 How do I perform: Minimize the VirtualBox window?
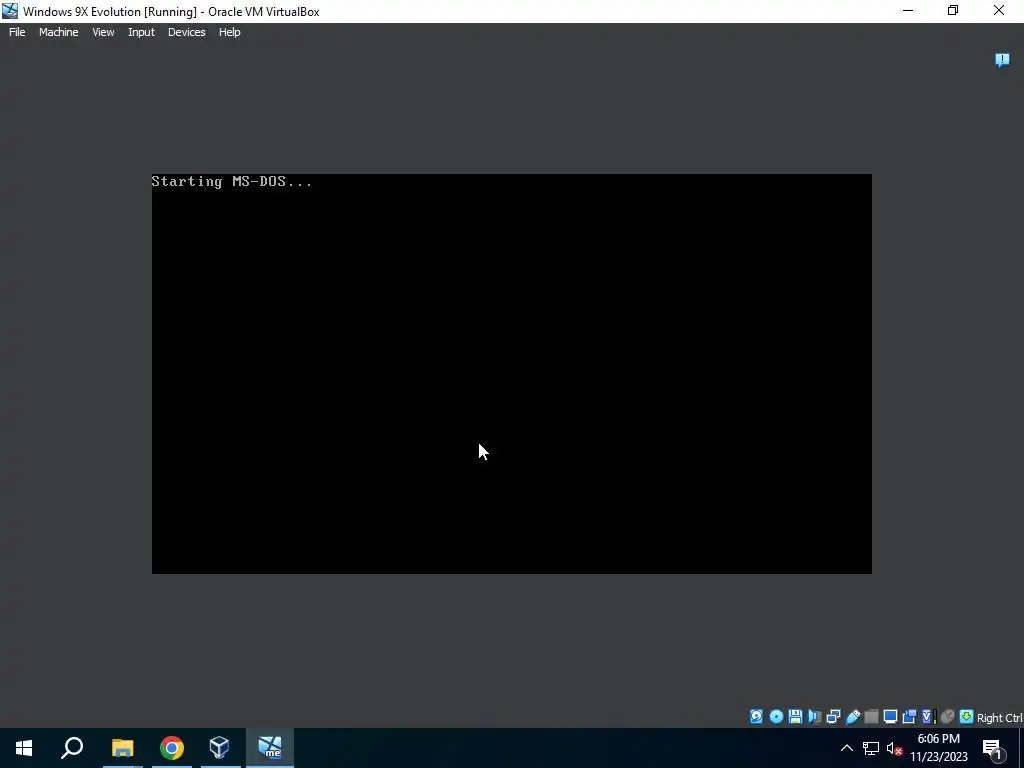click(x=908, y=10)
